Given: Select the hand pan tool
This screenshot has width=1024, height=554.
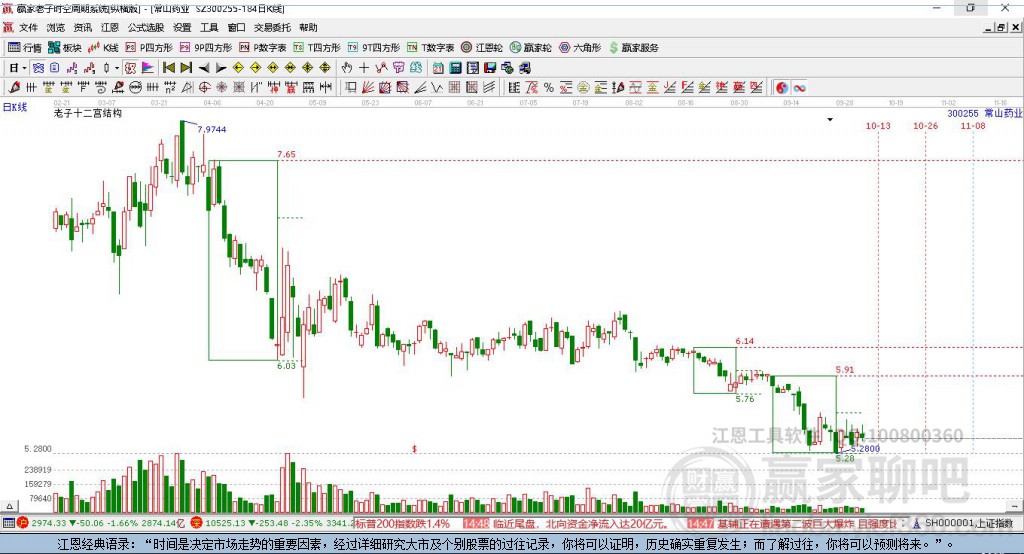Looking at the screenshot, I should [x=347, y=68].
